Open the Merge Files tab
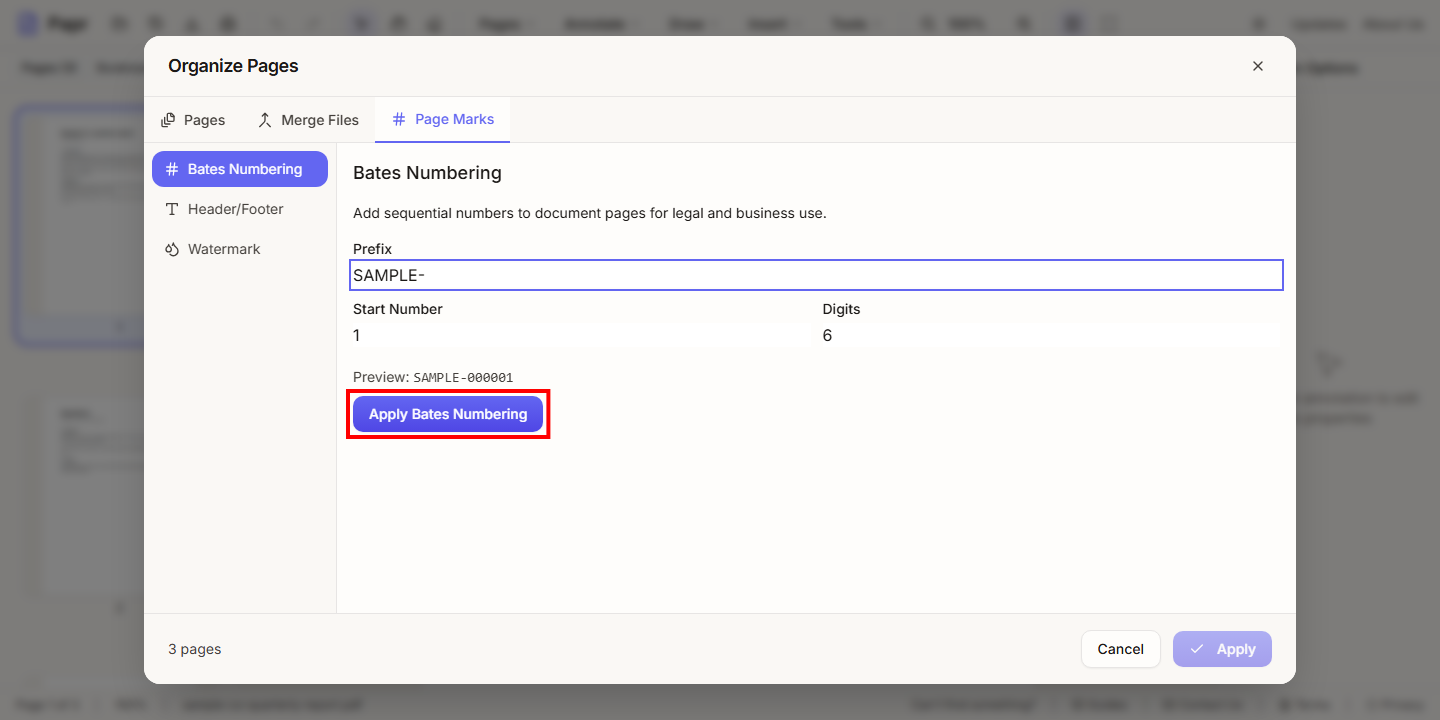The image size is (1440, 720). point(308,120)
